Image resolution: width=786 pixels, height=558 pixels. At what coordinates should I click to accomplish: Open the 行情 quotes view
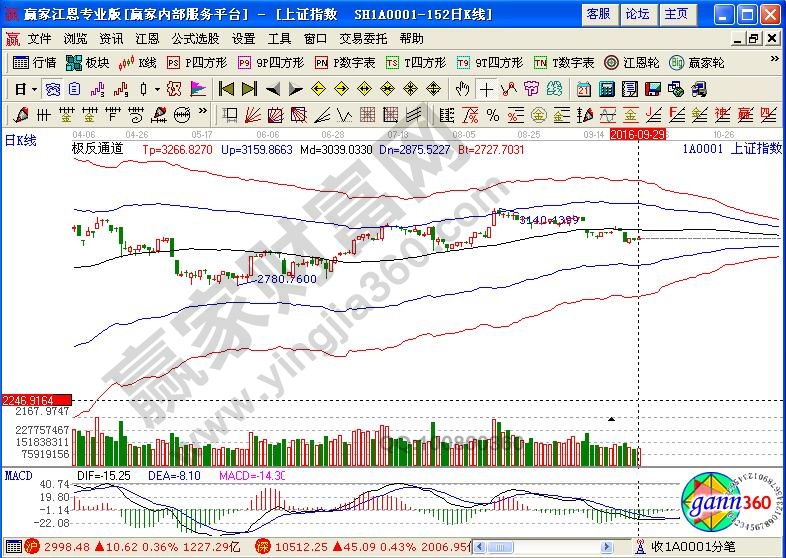pos(34,63)
